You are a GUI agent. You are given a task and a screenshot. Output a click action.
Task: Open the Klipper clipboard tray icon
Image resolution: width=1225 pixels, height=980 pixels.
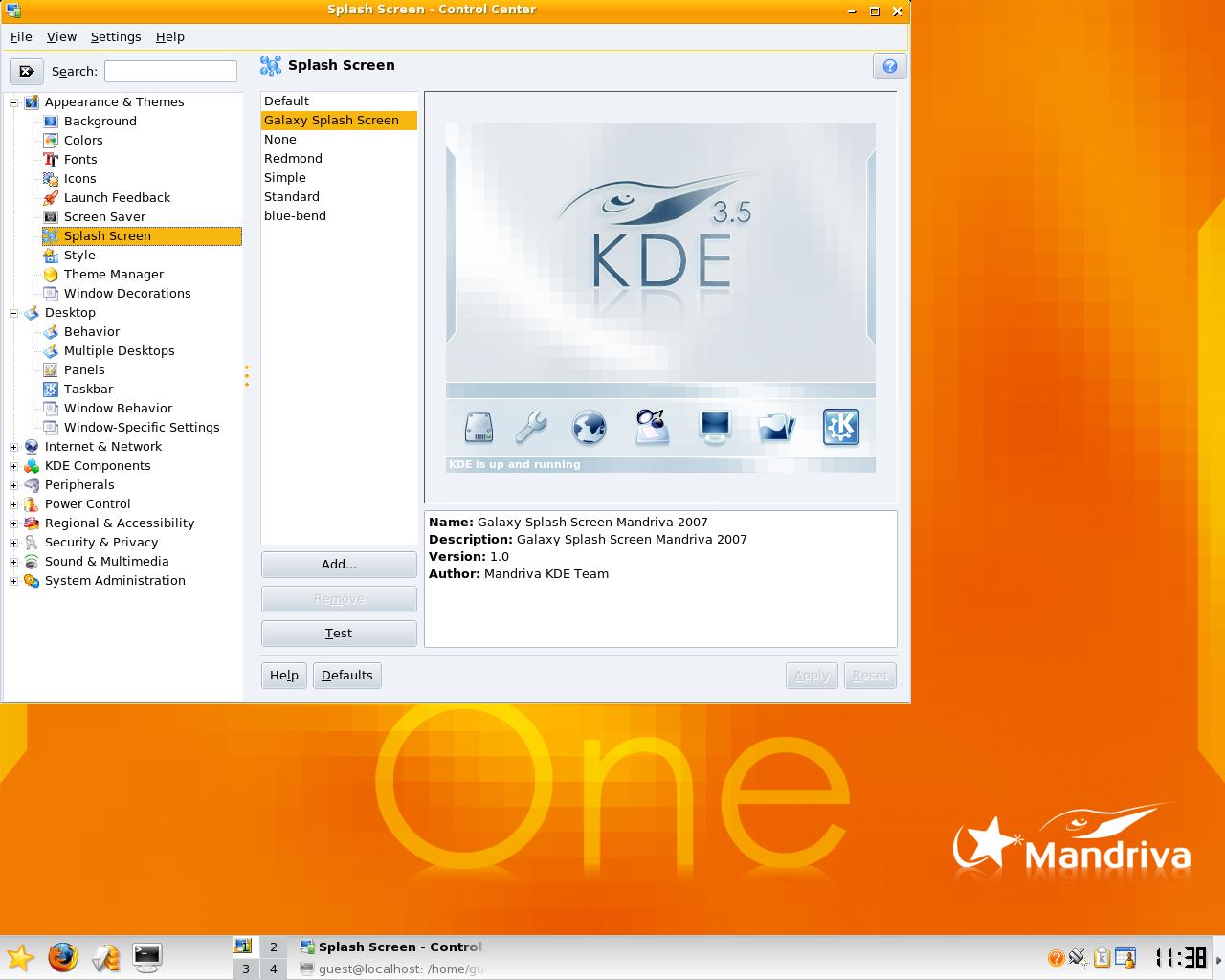click(x=1102, y=957)
